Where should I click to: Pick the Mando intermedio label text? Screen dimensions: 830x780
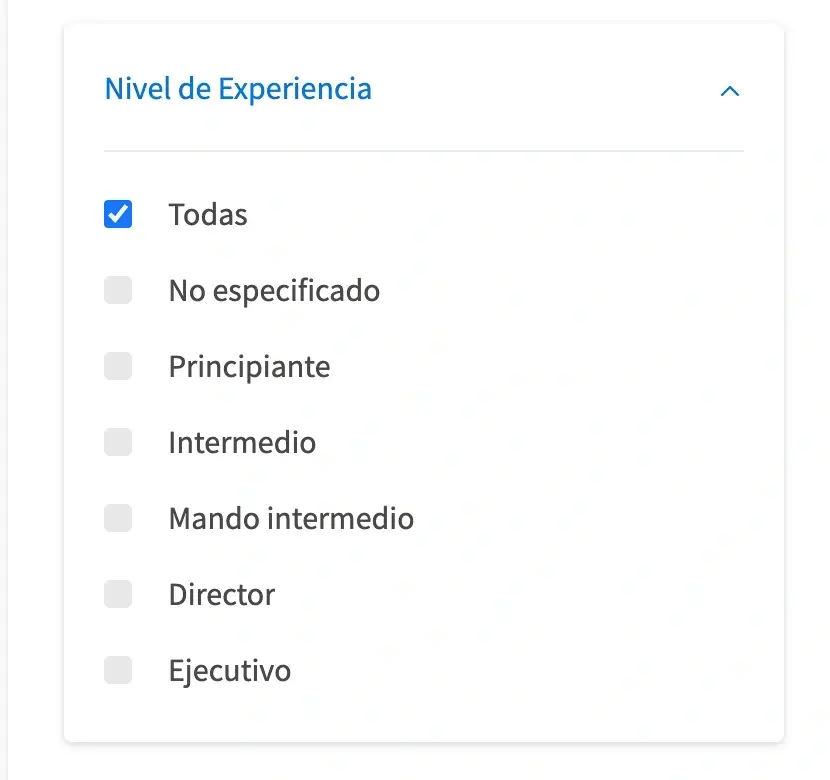pyautogui.click(x=291, y=518)
